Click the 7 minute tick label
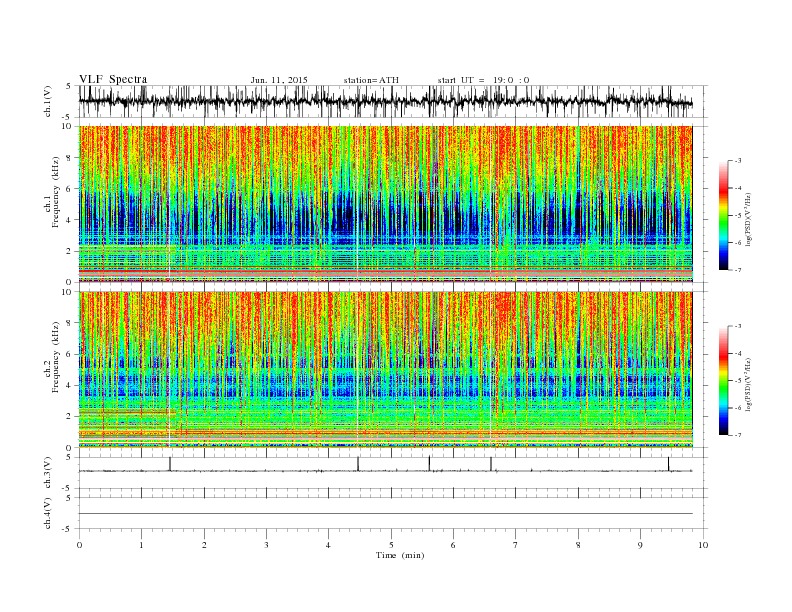 point(515,545)
